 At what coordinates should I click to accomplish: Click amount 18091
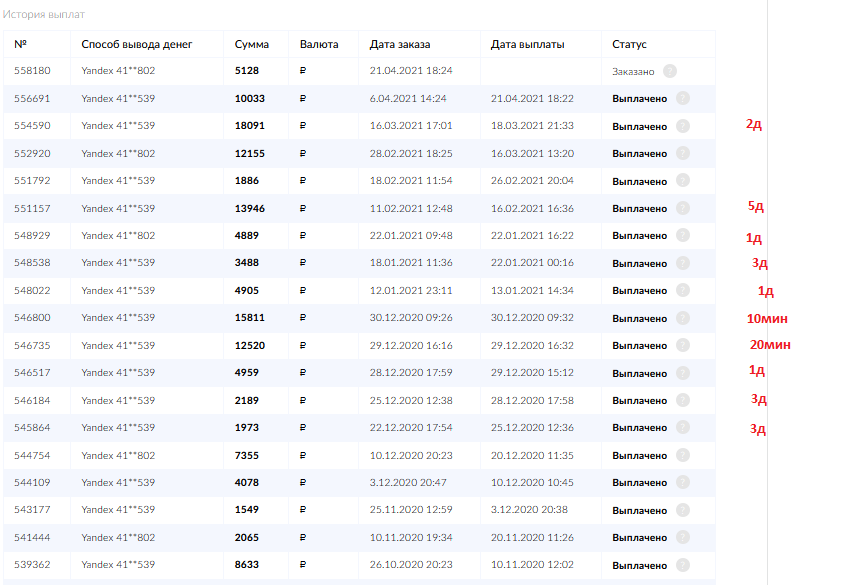250,126
